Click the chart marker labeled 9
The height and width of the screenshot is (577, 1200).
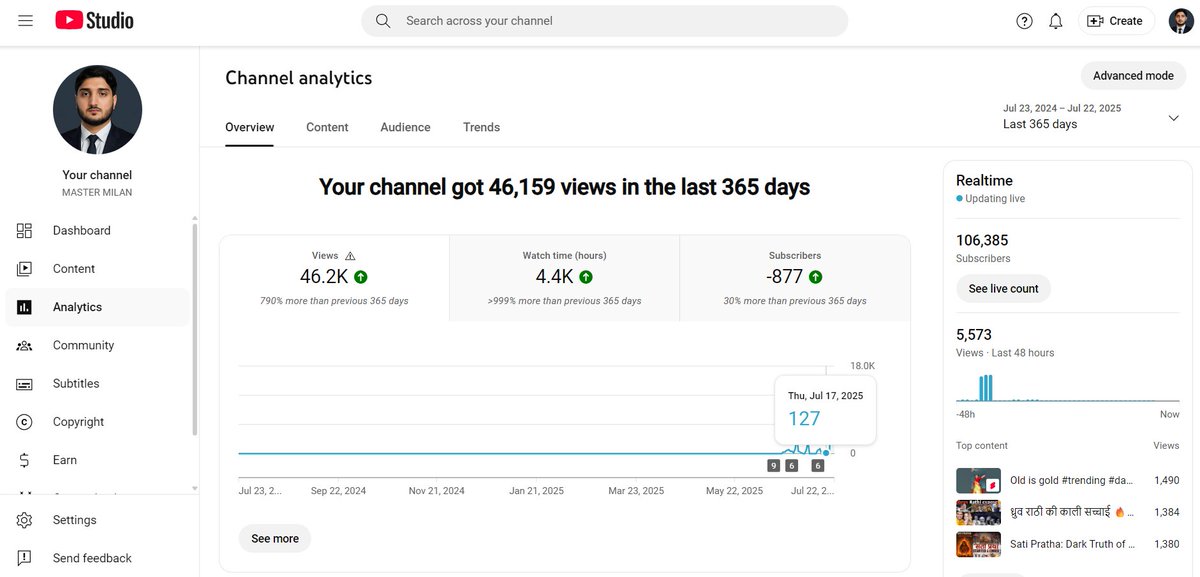(773, 466)
